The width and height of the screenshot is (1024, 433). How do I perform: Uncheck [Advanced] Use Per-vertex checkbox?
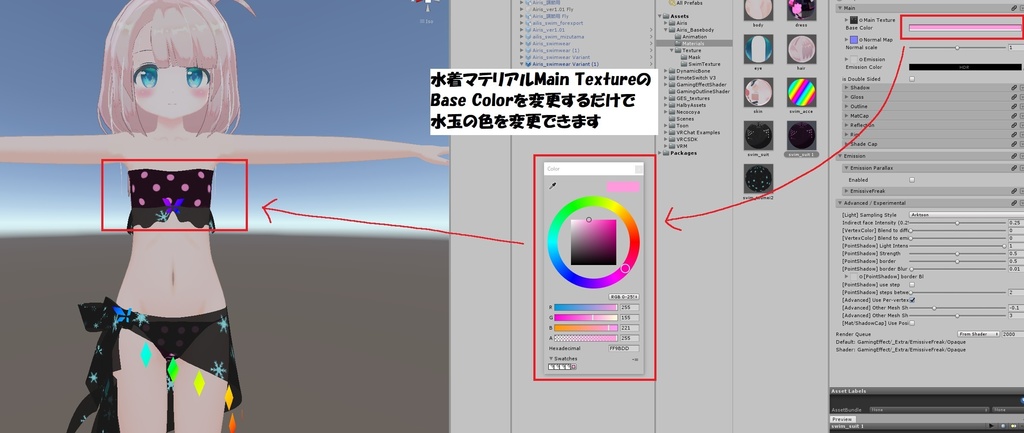[912, 300]
